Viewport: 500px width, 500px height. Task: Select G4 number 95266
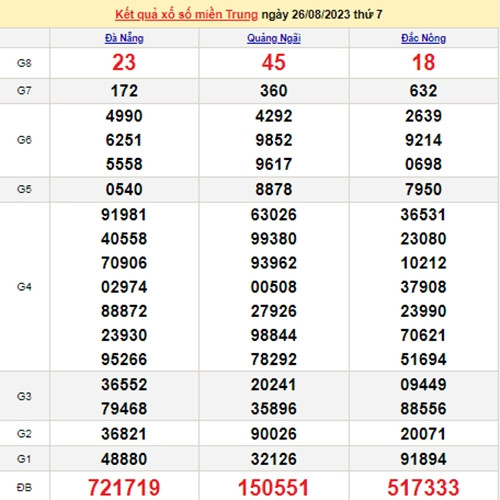(x=124, y=359)
